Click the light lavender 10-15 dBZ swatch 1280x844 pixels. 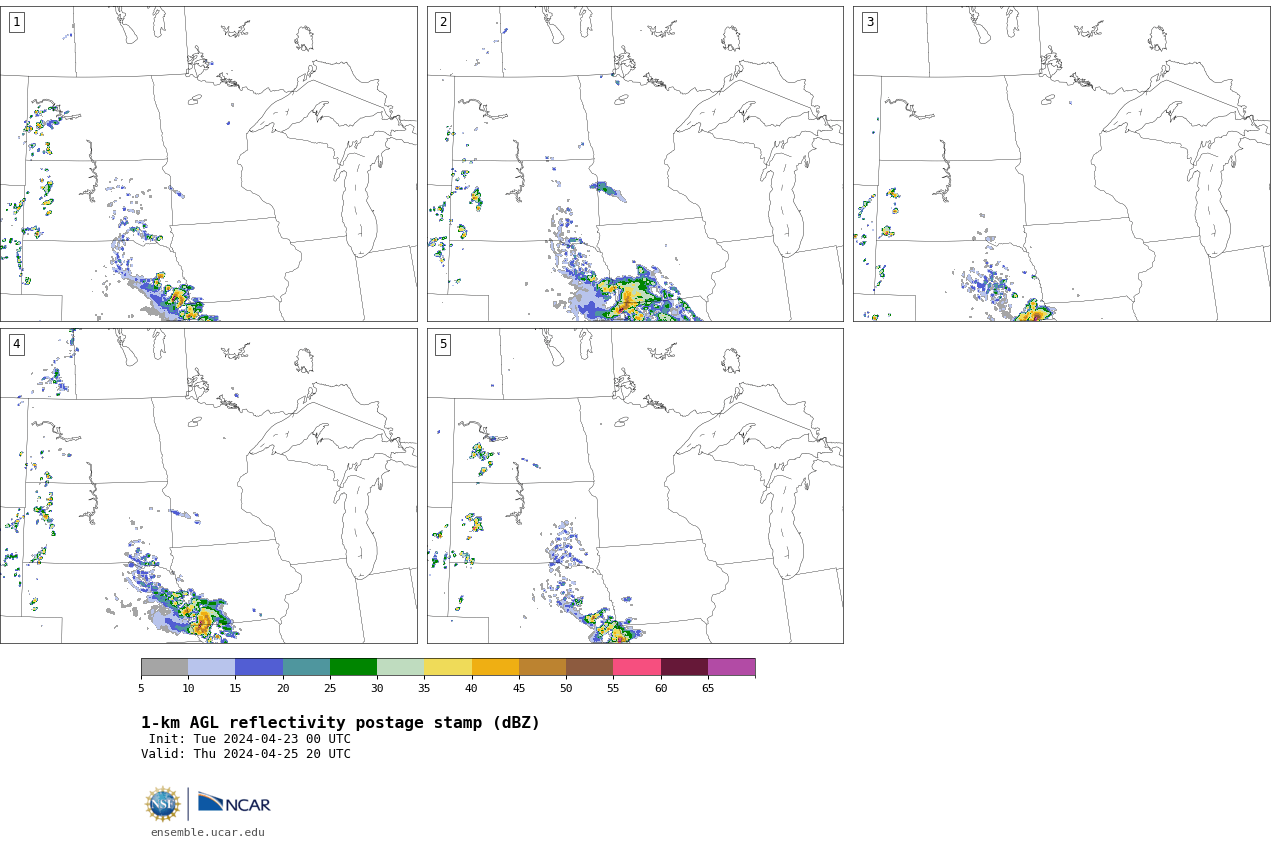211,667
